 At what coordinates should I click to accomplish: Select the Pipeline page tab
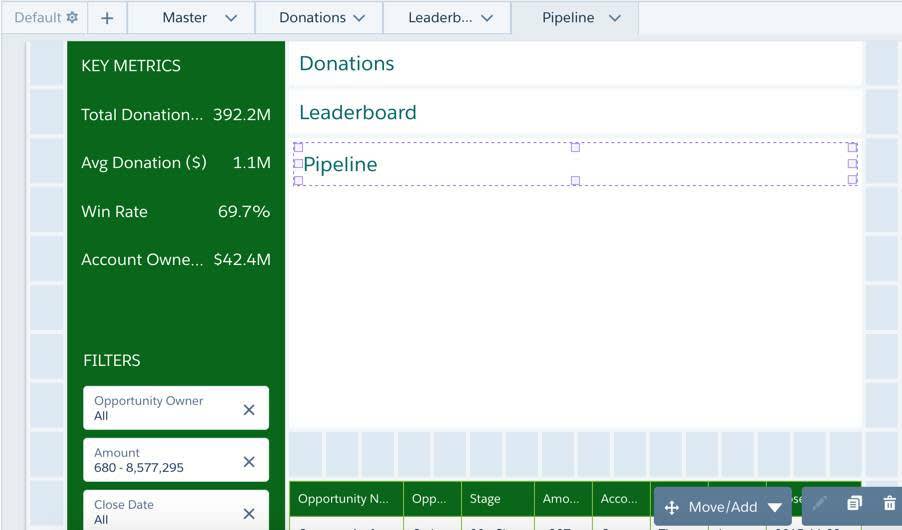tap(568, 18)
